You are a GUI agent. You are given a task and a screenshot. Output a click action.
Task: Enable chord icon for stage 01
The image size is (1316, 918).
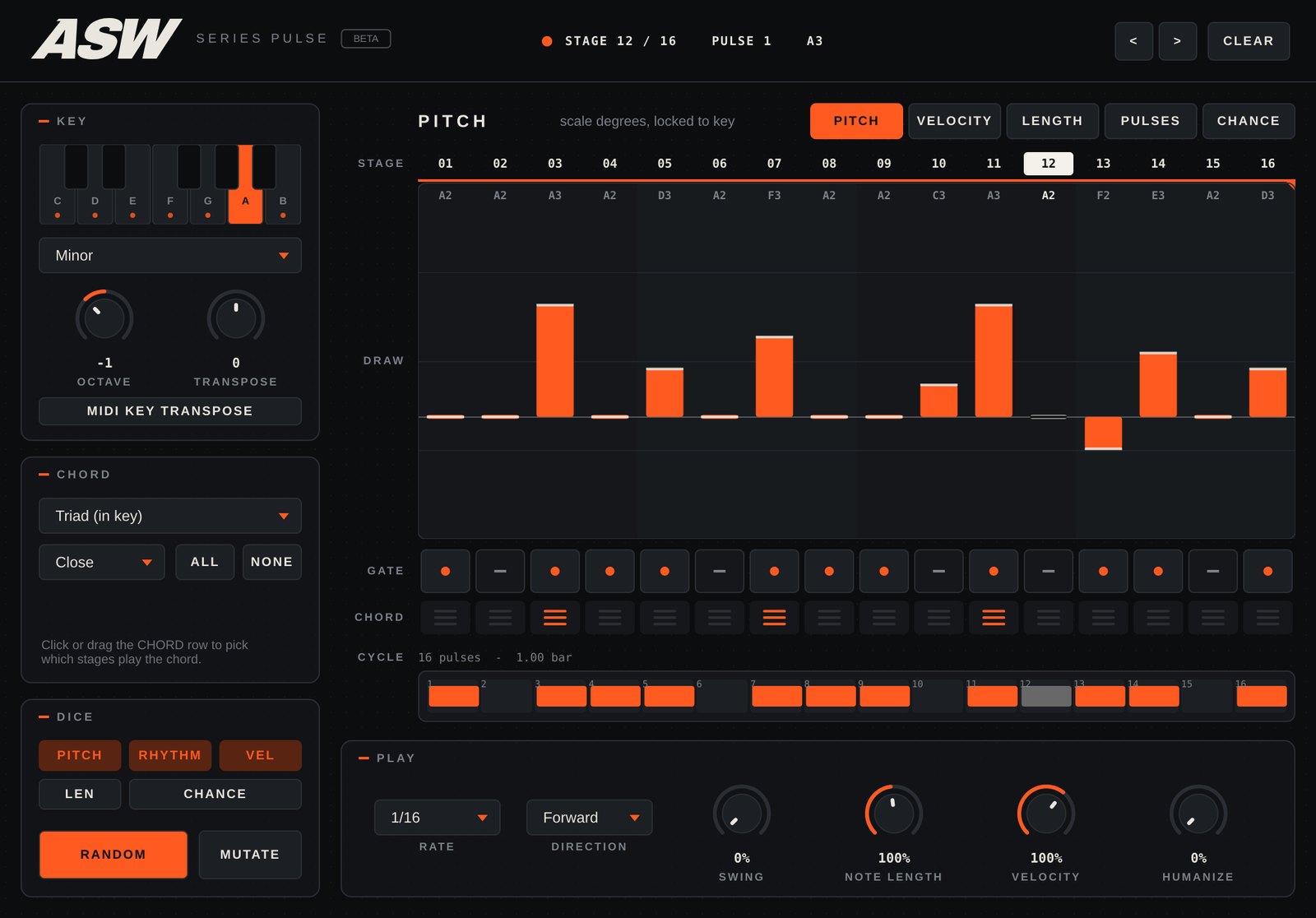(445, 617)
